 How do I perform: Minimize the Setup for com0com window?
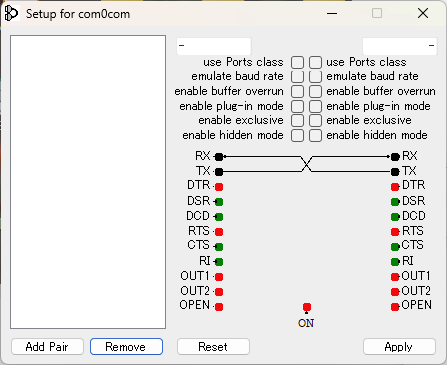332,13
